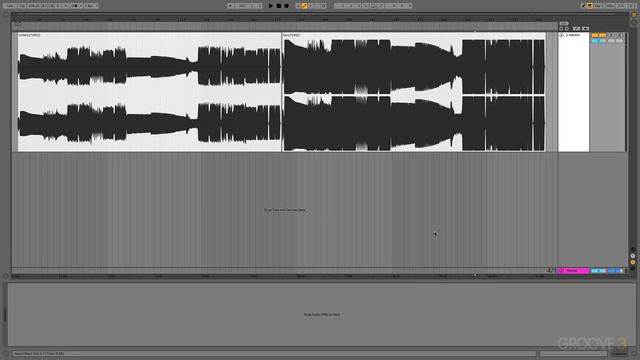Image resolution: width=640 pixels, height=360 pixels.
Task: Click the Arrangement Record button
Action: pos(287,6)
